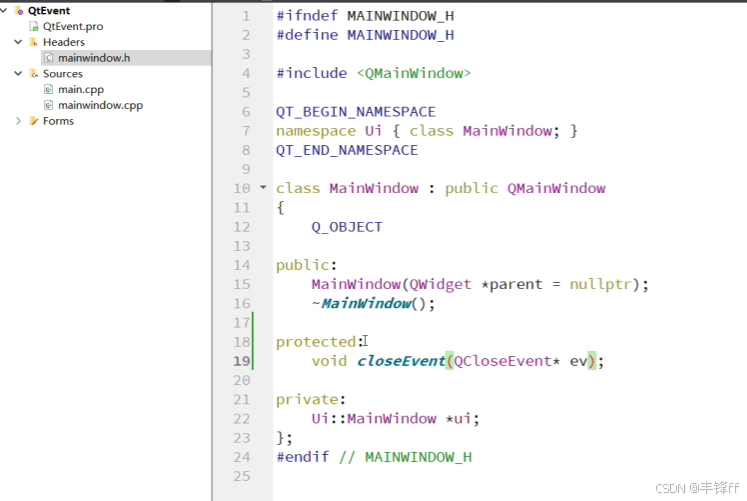Collapse the Sources folder
The width and height of the screenshot is (747, 501).
pos(18,73)
